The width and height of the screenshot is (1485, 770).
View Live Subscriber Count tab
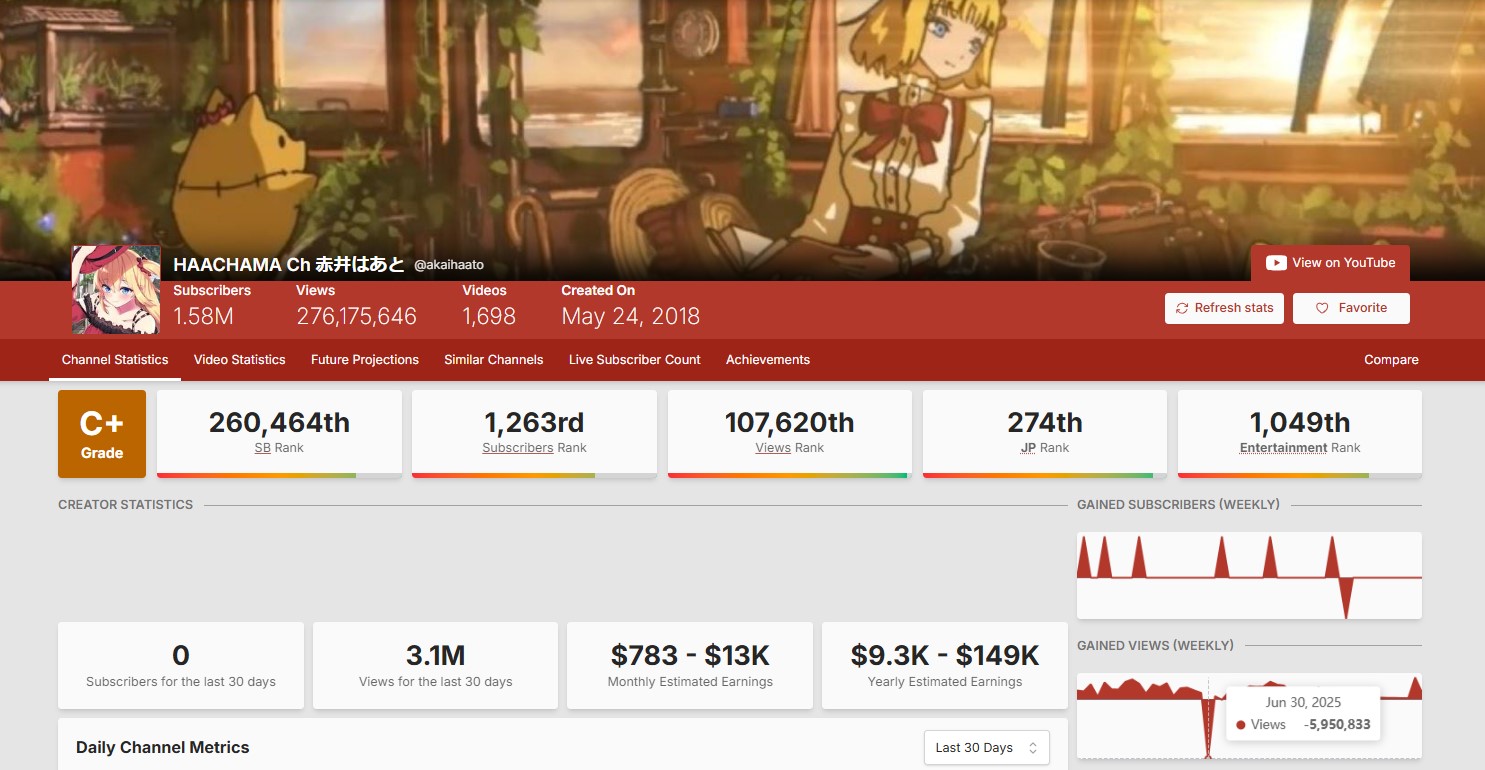635,360
